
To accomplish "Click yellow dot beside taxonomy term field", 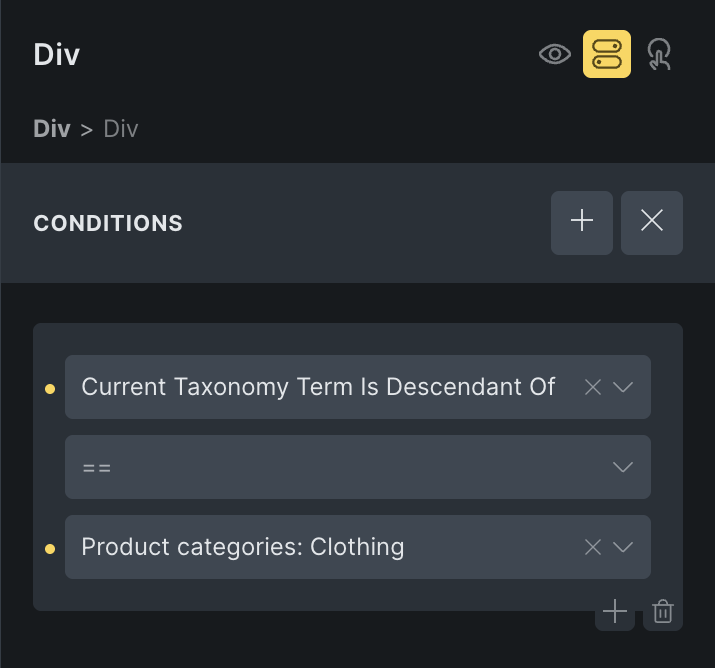I will pos(50,389).
